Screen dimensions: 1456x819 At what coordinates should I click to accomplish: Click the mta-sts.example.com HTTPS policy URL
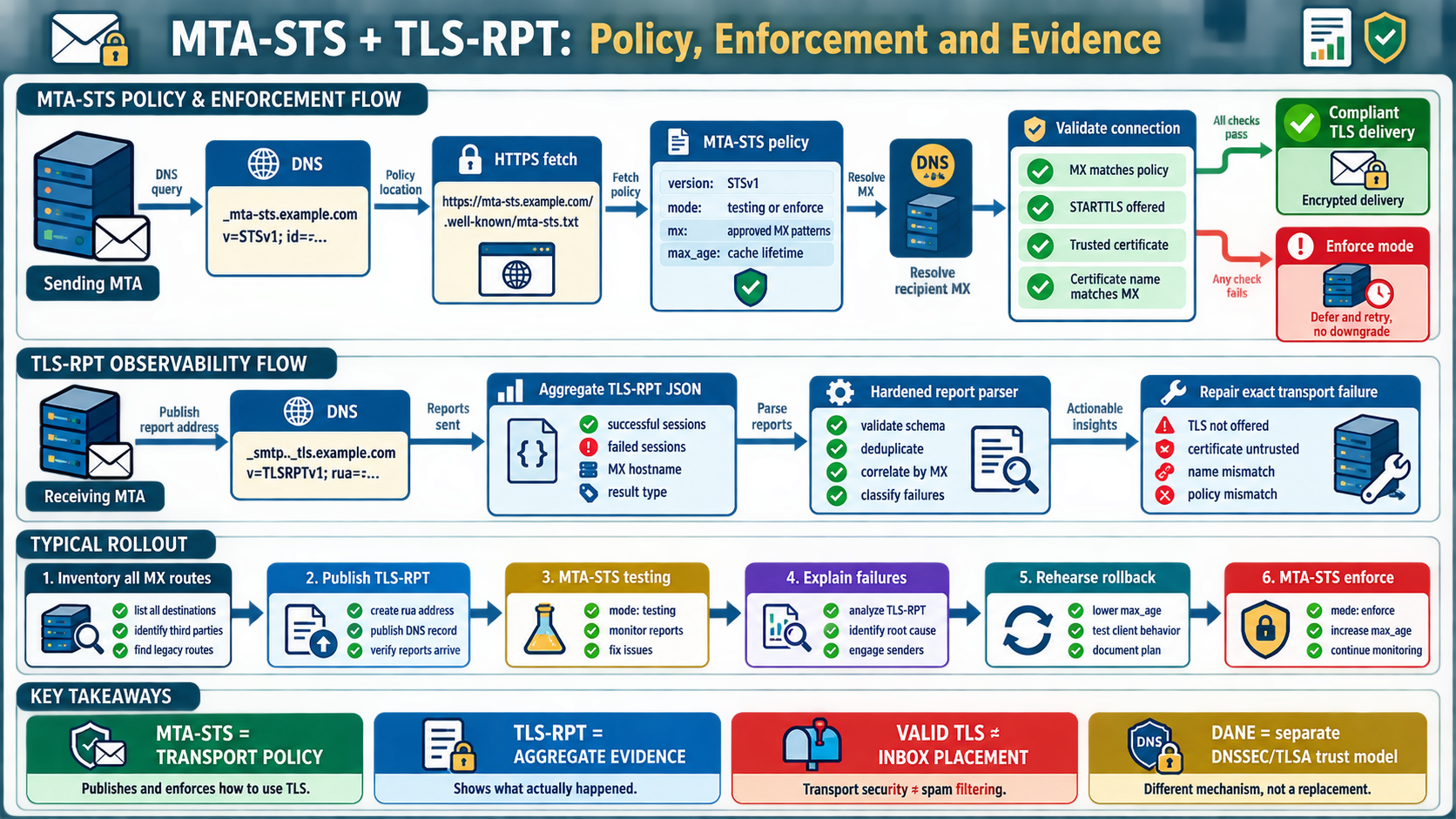[x=517, y=211]
